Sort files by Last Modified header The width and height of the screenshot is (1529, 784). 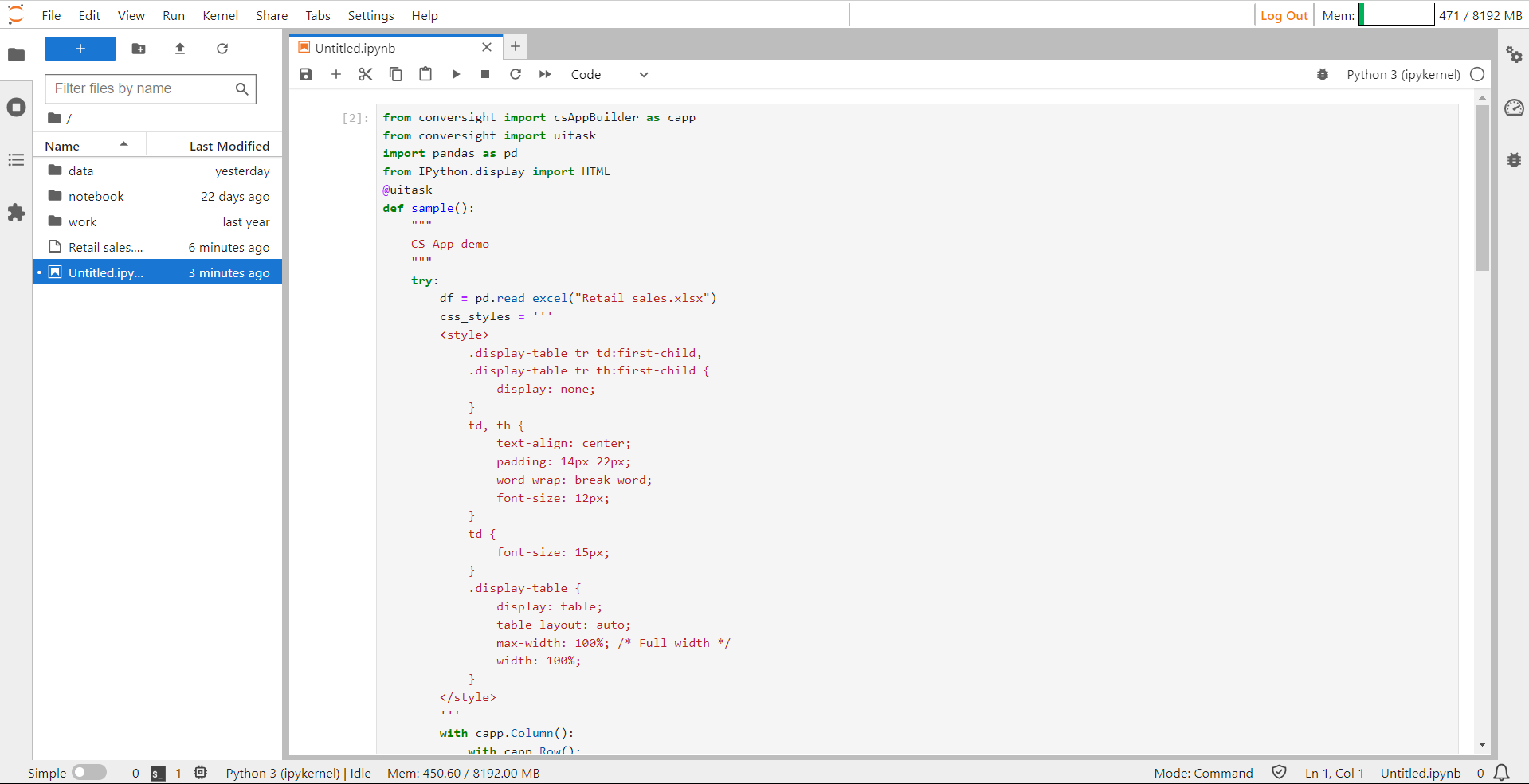click(x=214, y=146)
